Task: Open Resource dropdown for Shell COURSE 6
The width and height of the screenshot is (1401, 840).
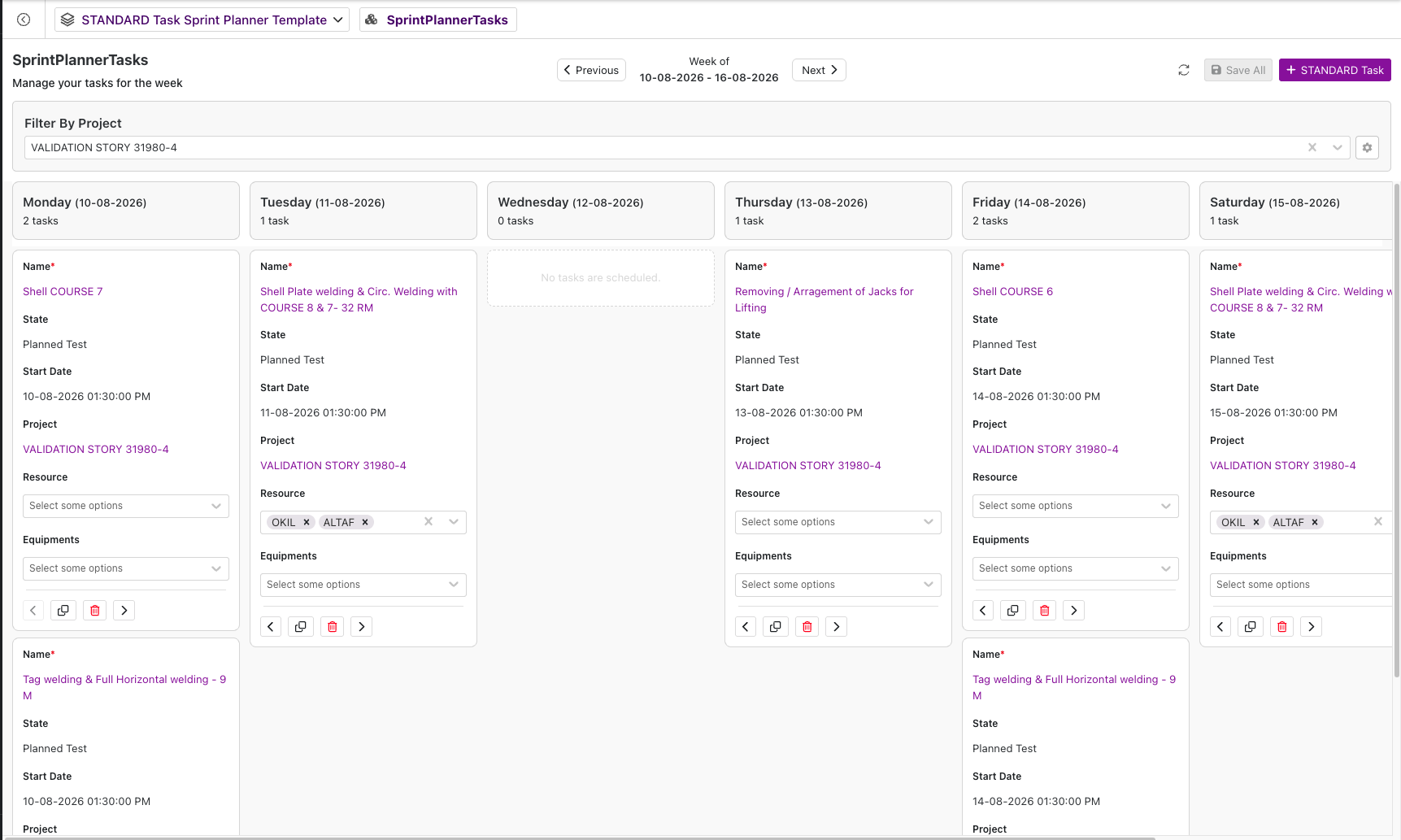Action: pyautogui.click(x=1076, y=506)
